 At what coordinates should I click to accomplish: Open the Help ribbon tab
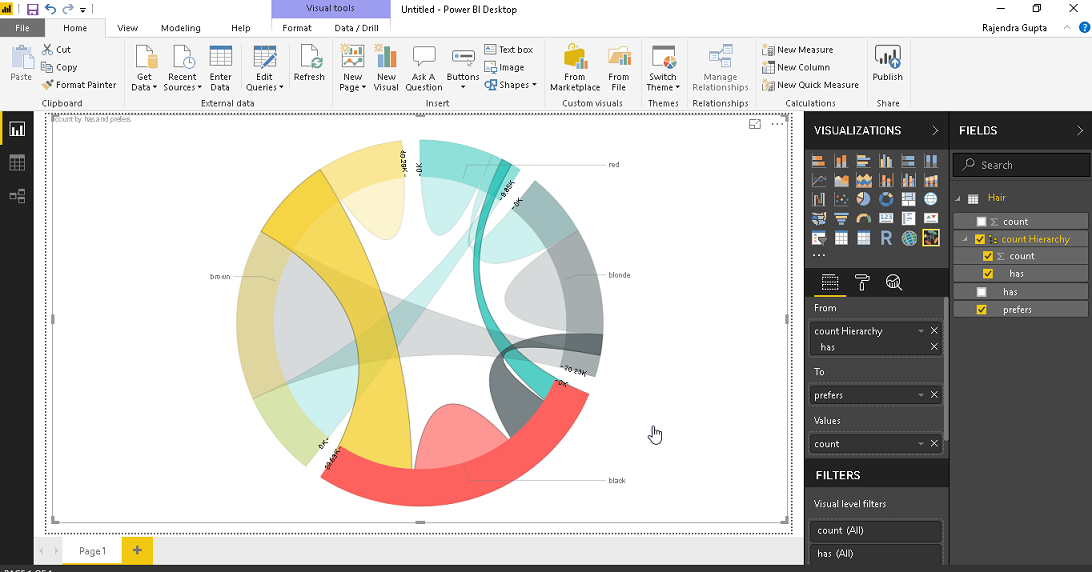(x=240, y=28)
